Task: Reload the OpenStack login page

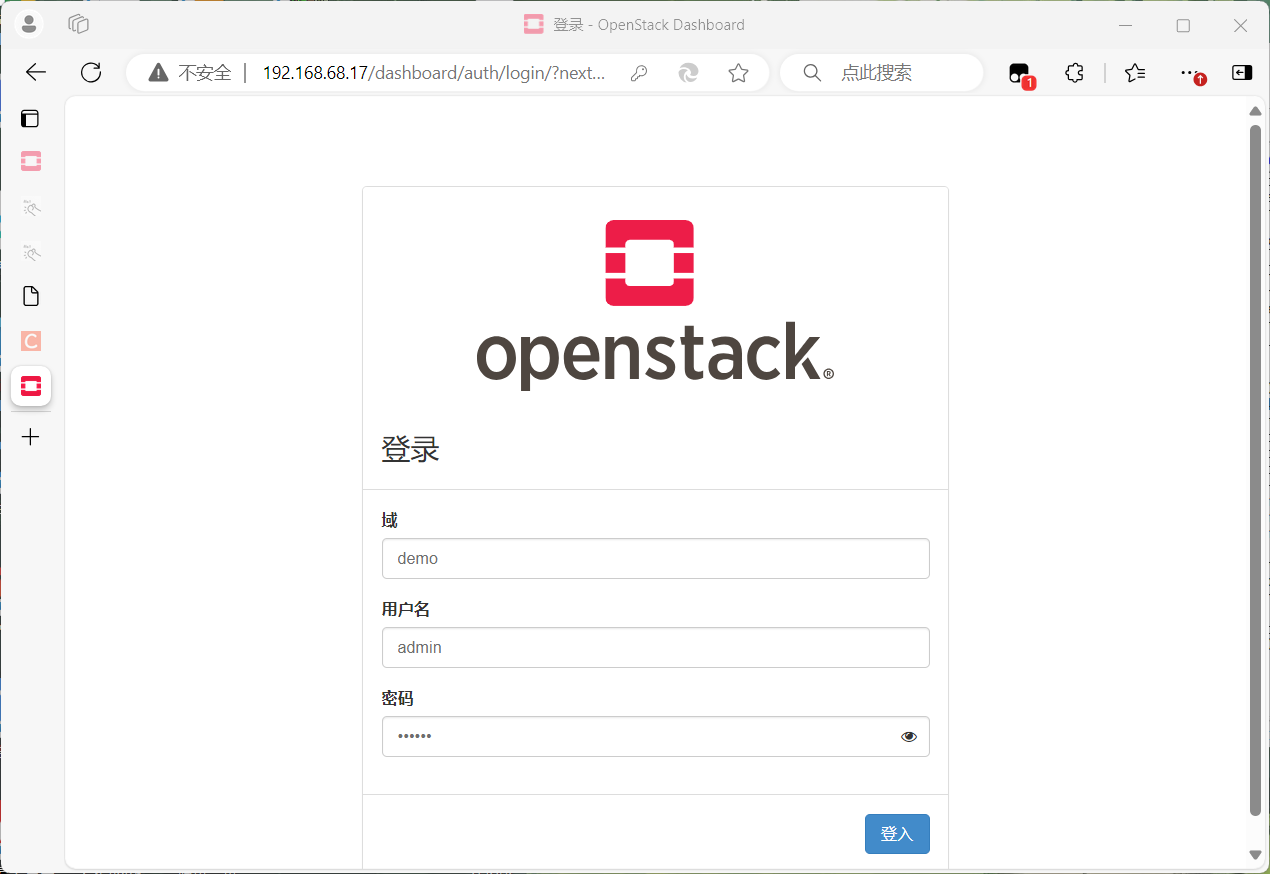Action: (91, 72)
